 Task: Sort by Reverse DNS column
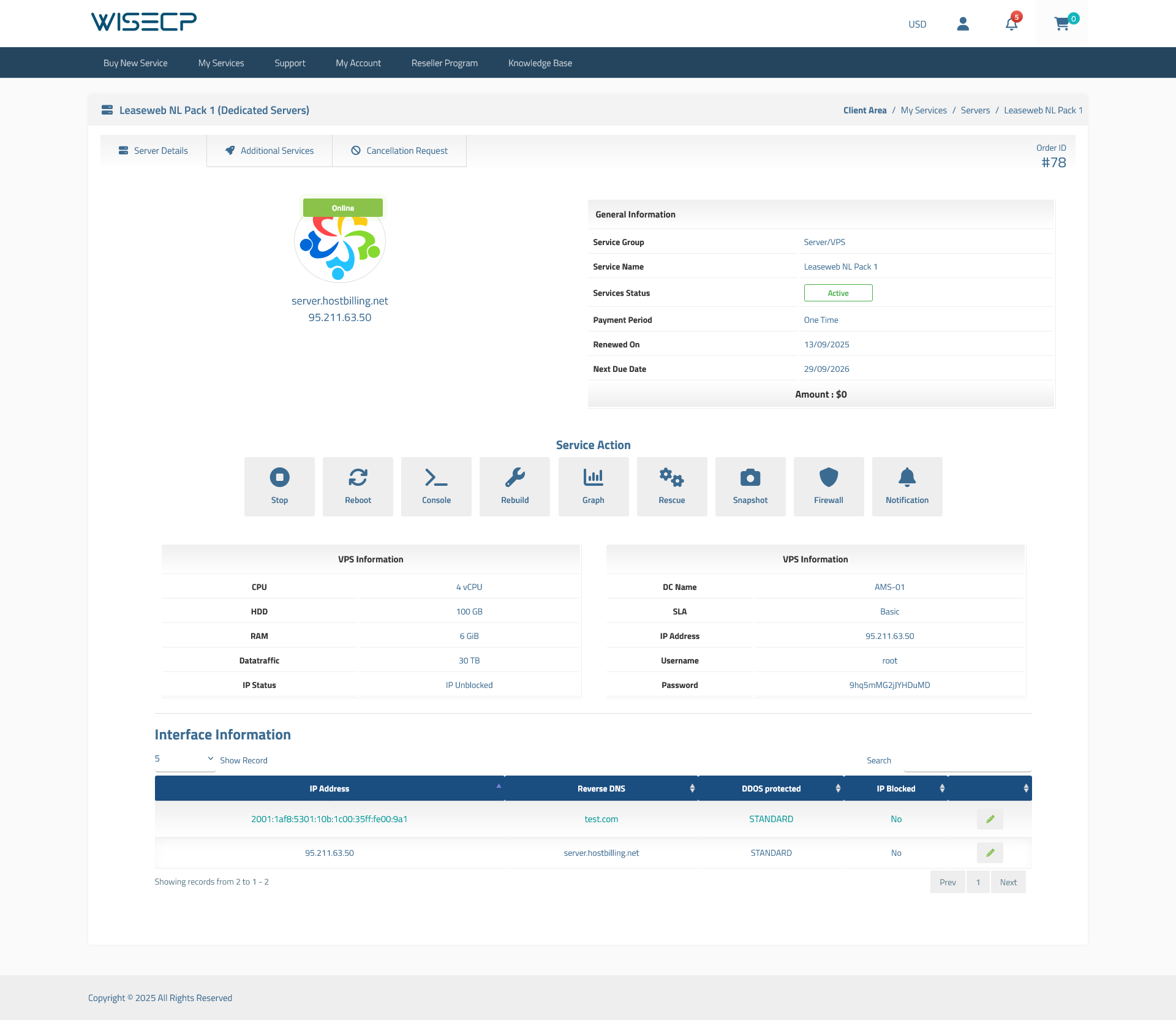point(601,788)
